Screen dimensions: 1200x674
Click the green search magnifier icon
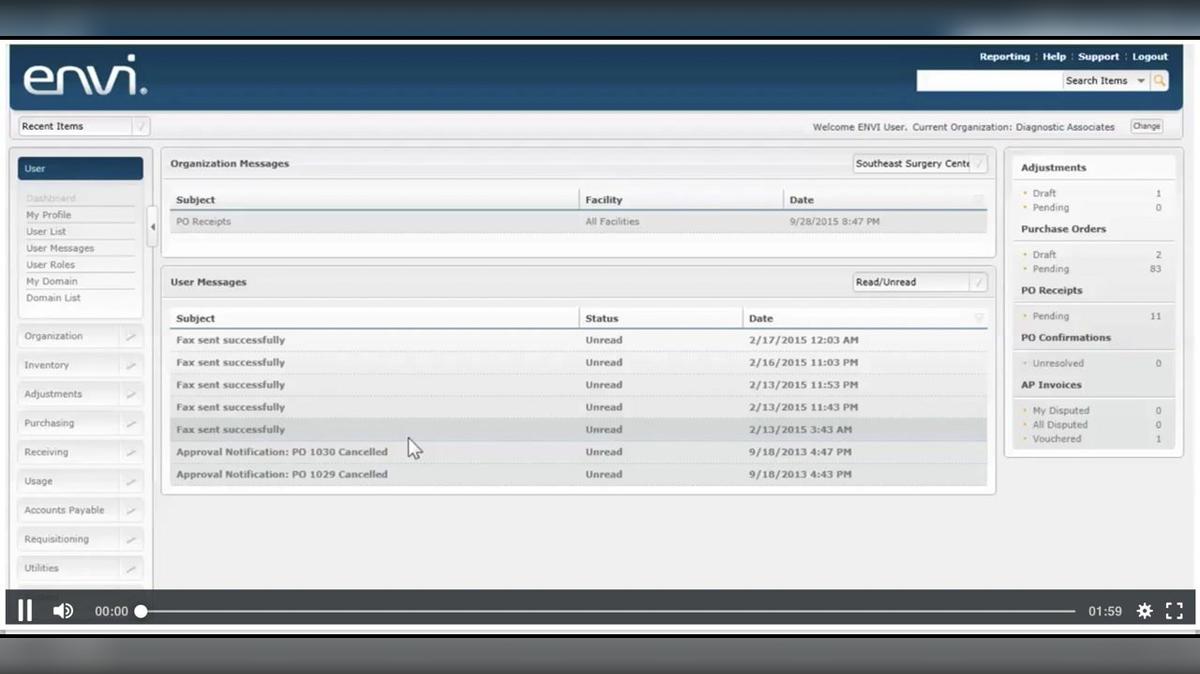tap(1159, 80)
